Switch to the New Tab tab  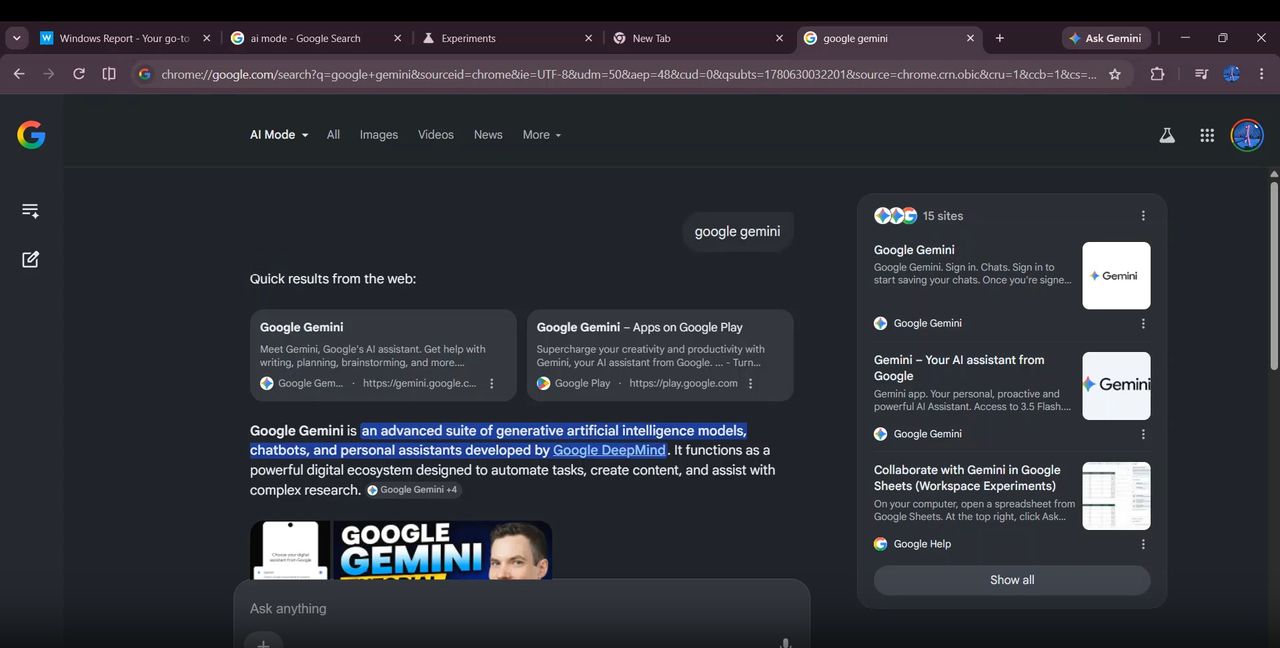pyautogui.click(x=698, y=38)
